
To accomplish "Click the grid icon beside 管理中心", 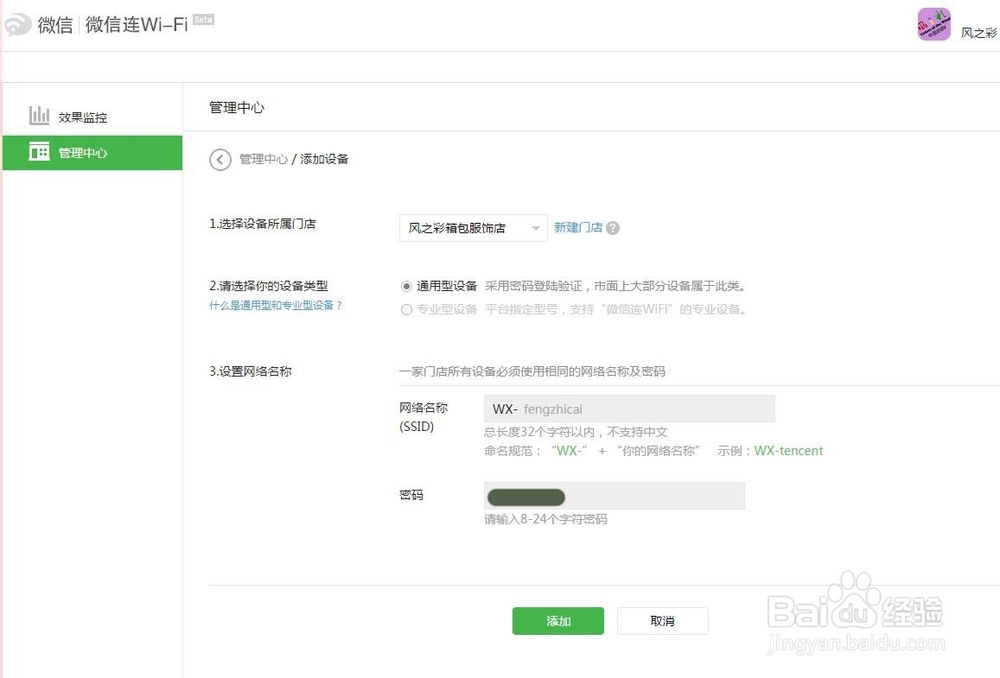I will 38,152.
